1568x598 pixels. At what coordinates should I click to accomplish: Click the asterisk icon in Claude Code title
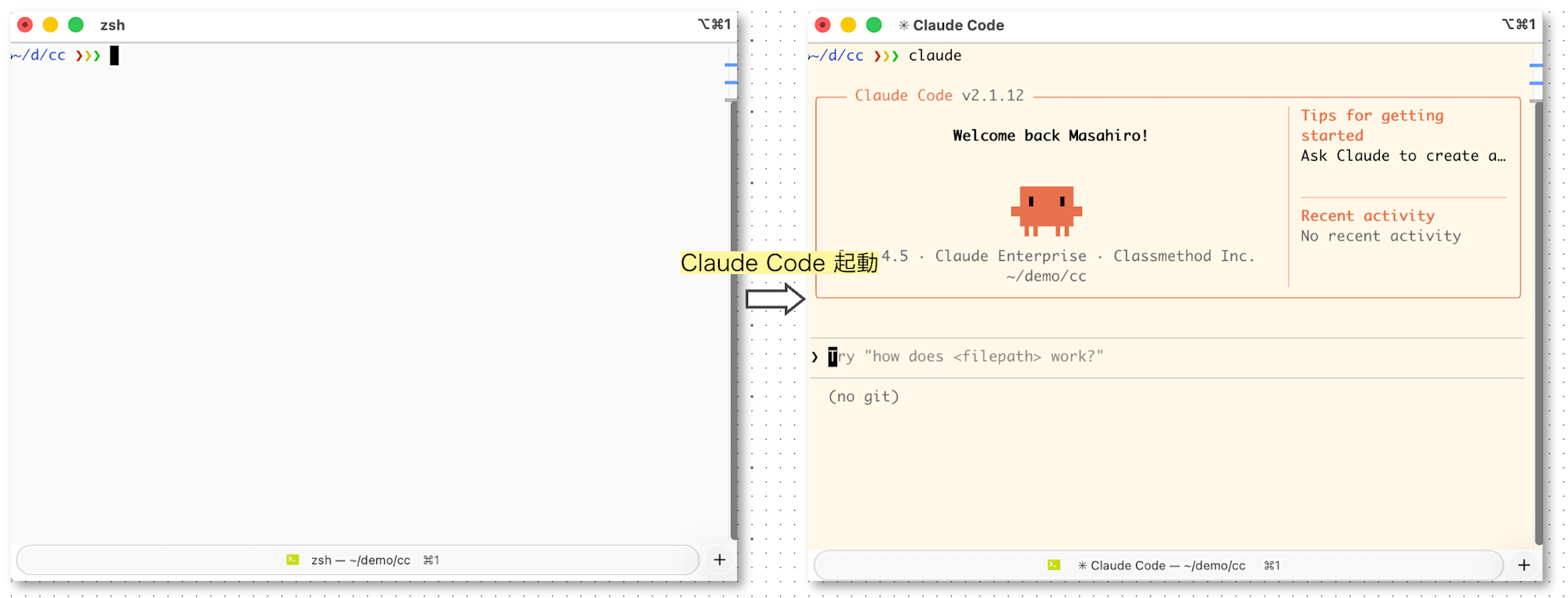pos(904,25)
